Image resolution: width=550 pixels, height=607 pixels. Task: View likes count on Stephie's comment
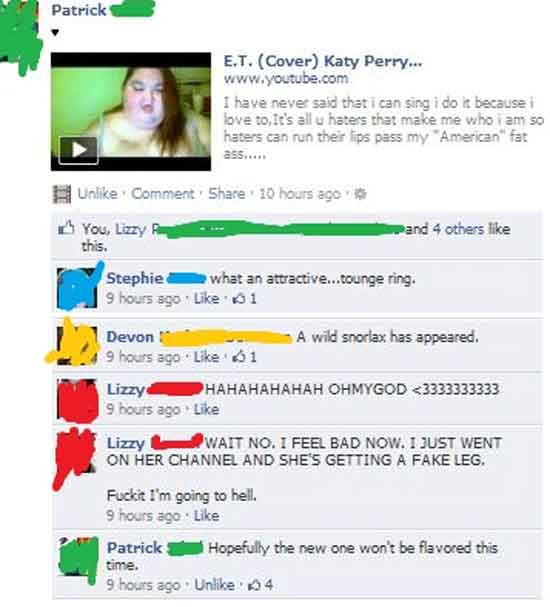click(244, 298)
